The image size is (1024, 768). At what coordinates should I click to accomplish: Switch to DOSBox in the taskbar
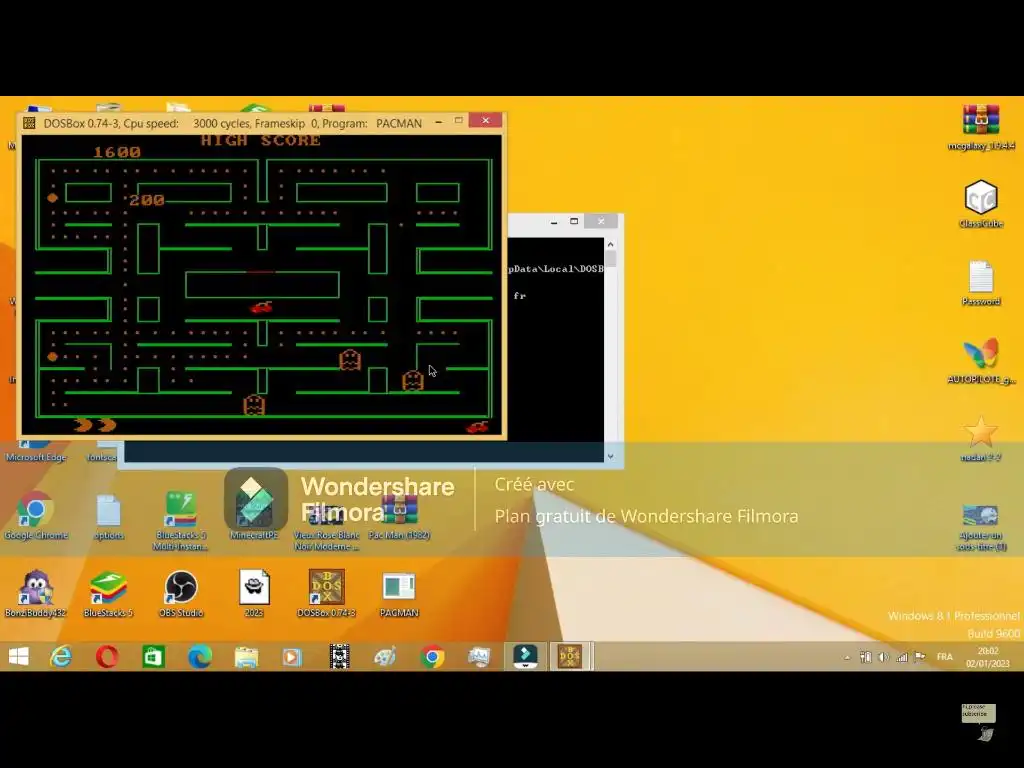coord(570,656)
